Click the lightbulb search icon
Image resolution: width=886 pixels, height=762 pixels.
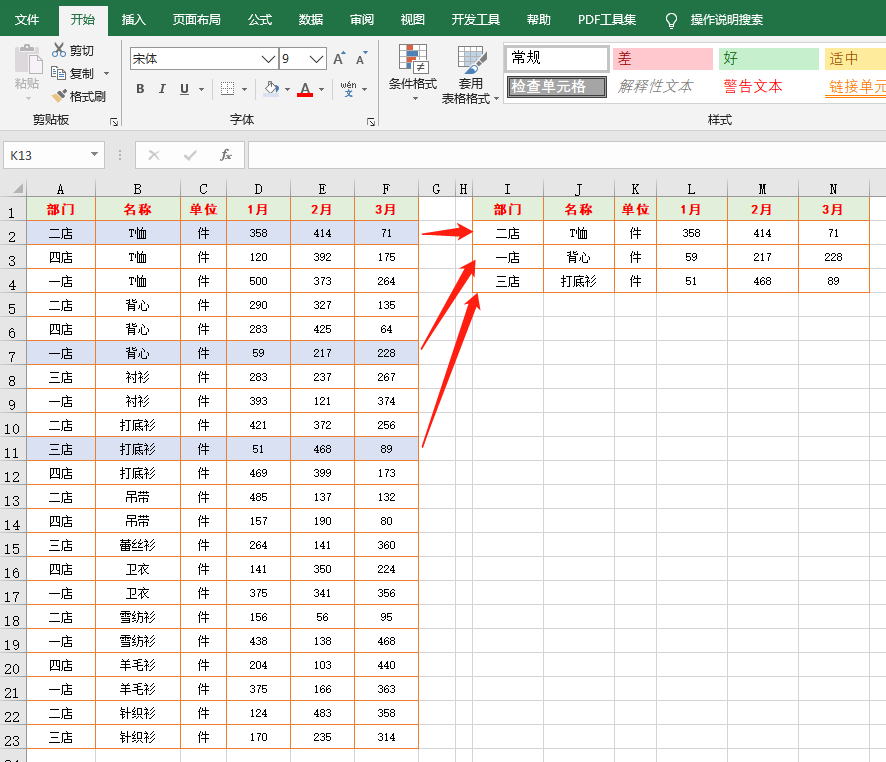click(671, 21)
